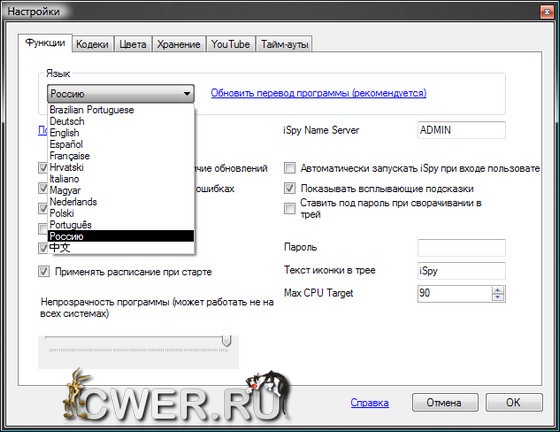Toggle show popup tooltips checkbox
The height and width of the screenshot is (432, 560).
coord(290,188)
